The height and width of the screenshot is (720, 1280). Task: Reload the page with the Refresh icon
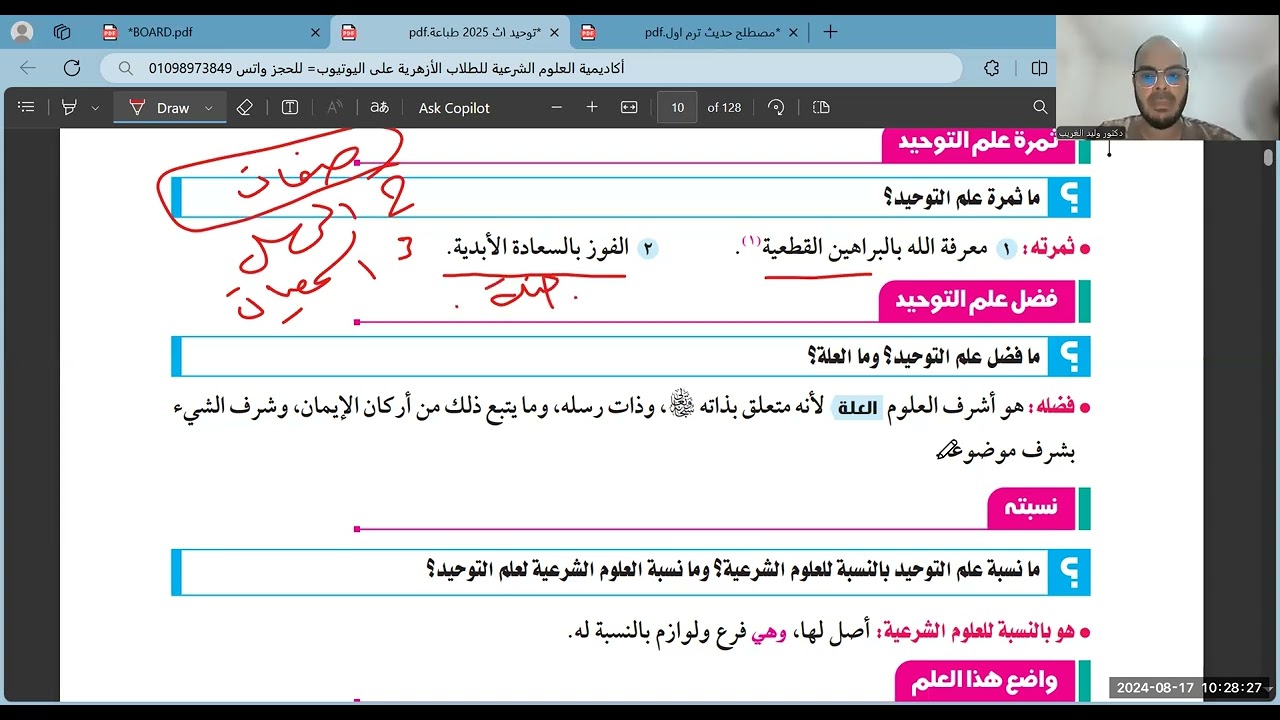point(72,68)
